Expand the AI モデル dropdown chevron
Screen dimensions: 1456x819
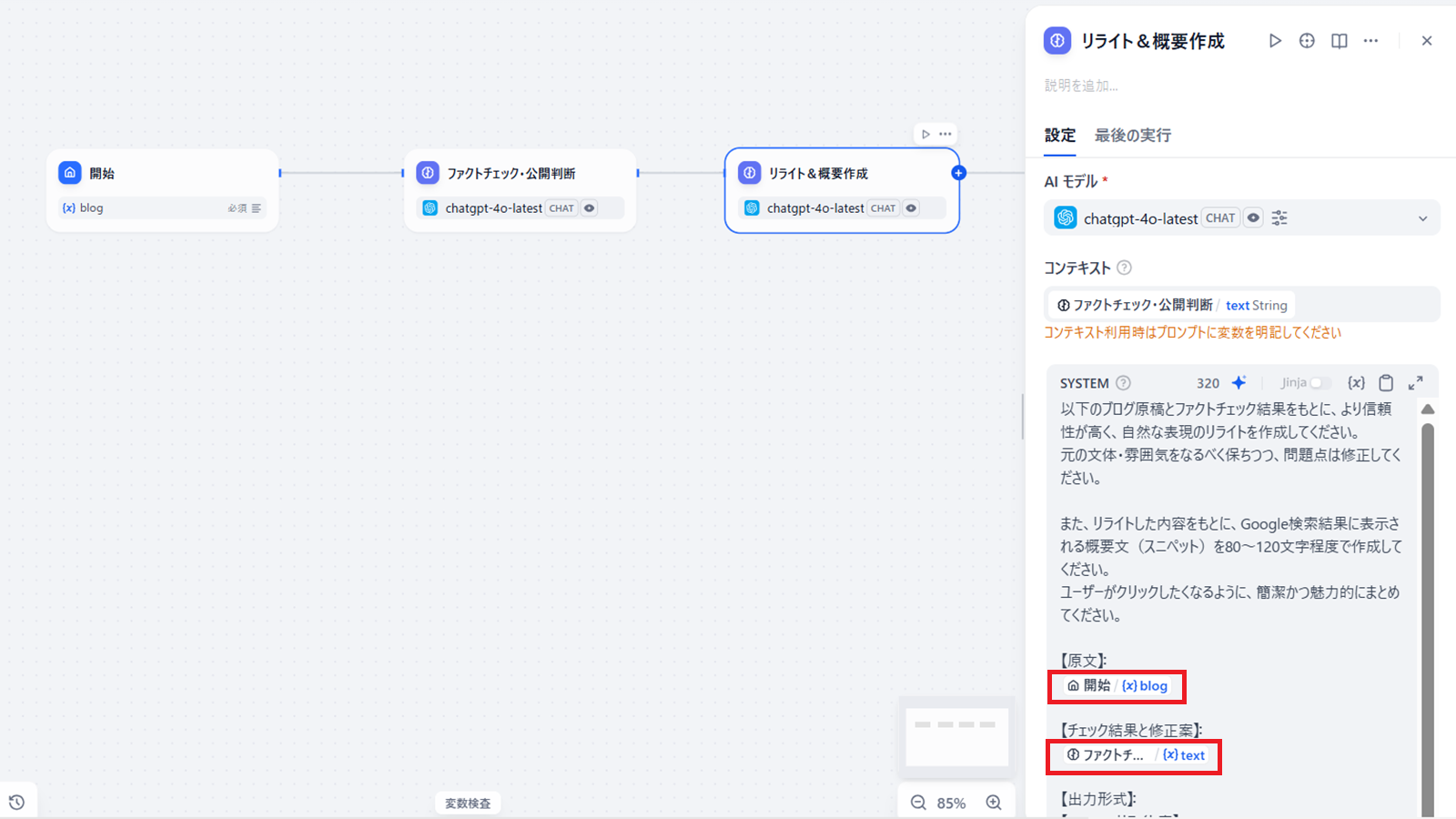point(1422,218)
